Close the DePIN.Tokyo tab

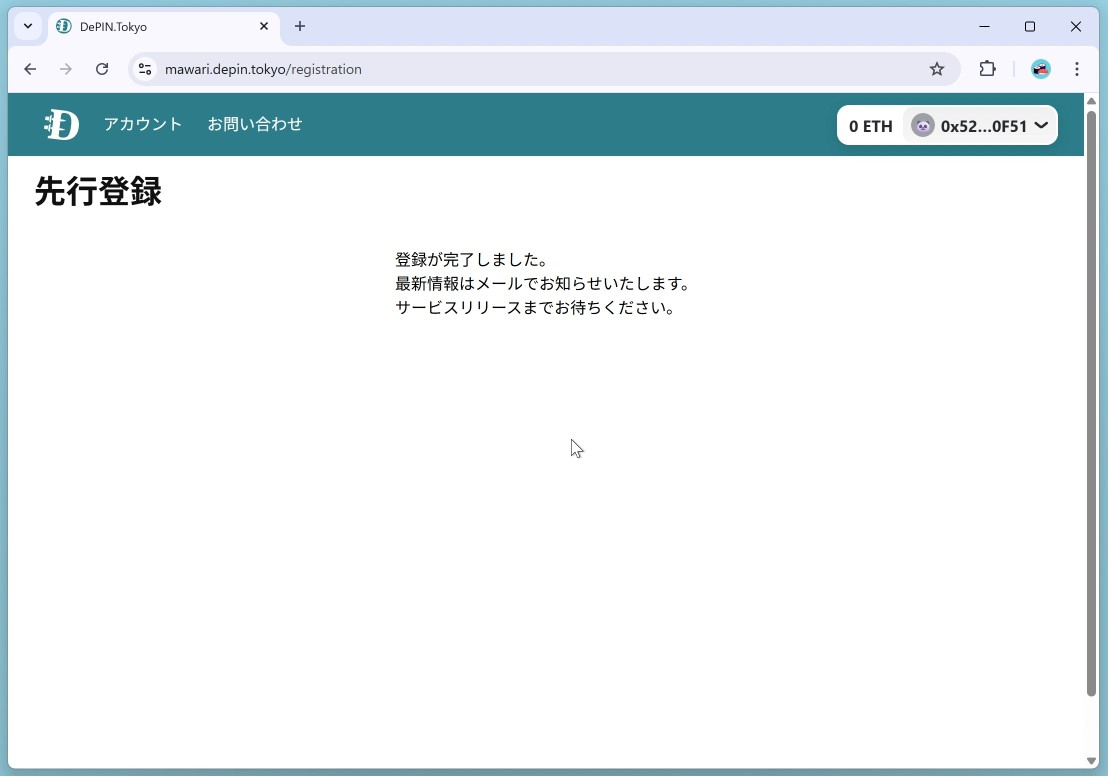pos(264,27)
